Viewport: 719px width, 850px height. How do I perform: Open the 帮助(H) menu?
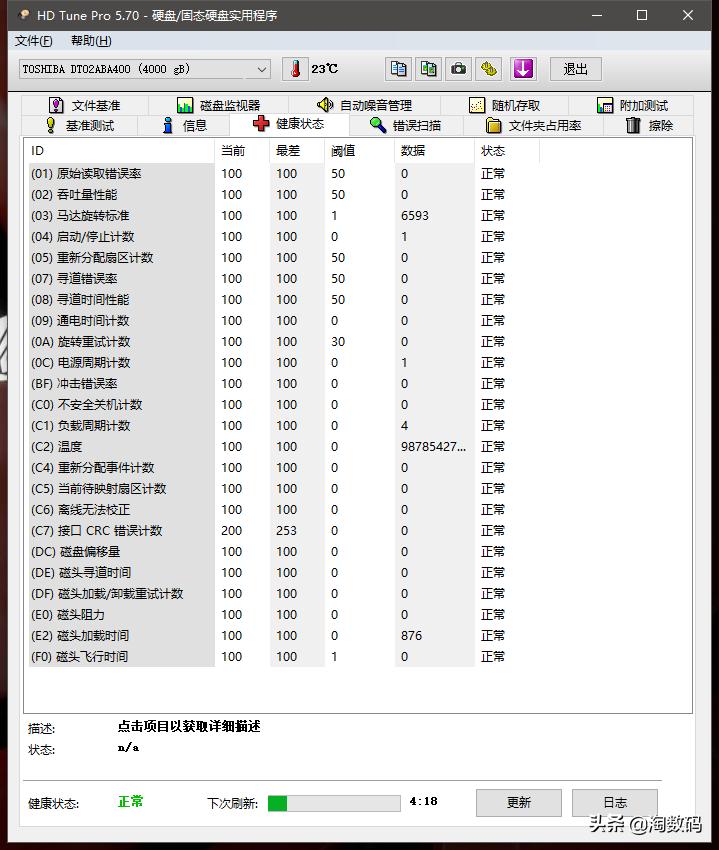[x=91, y=41]
